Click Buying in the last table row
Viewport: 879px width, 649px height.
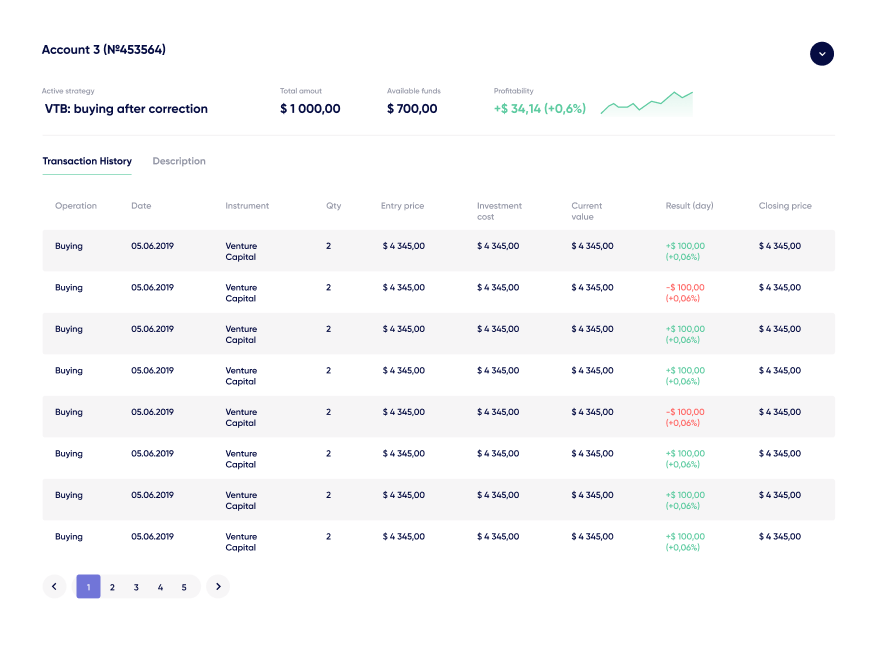point(69,536)
